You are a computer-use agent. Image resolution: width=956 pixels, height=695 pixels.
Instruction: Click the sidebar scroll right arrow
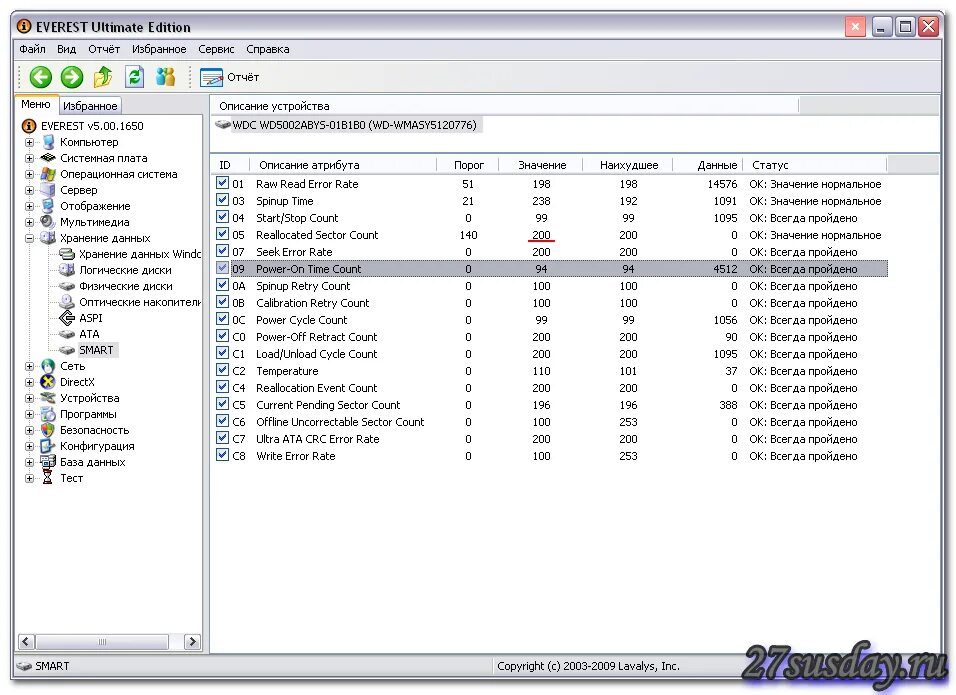click(x=193, y=641)
